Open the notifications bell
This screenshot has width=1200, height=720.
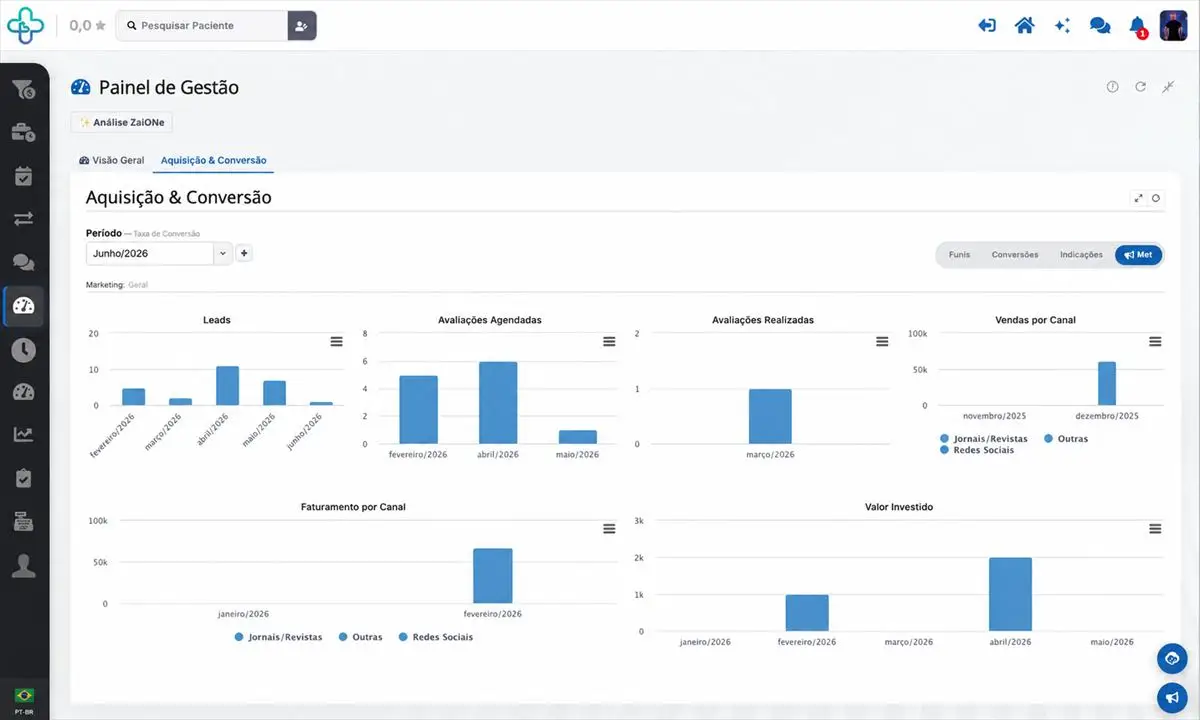tap(1137, 26)
